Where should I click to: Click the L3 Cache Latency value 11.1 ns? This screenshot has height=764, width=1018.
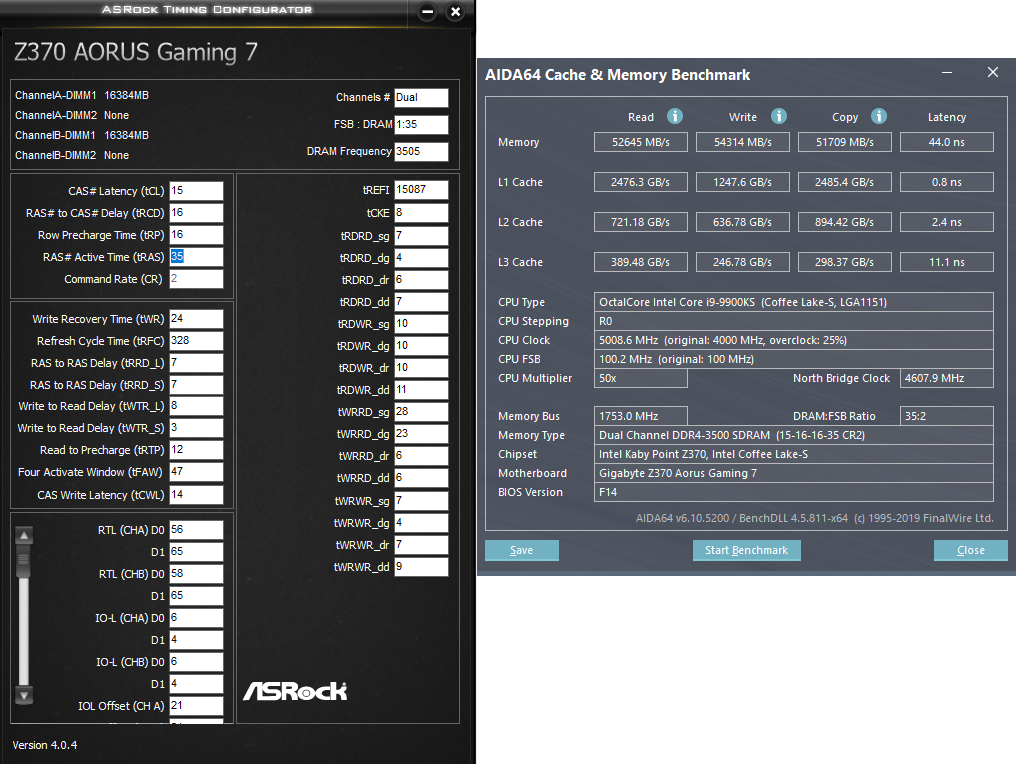[947, 262]
